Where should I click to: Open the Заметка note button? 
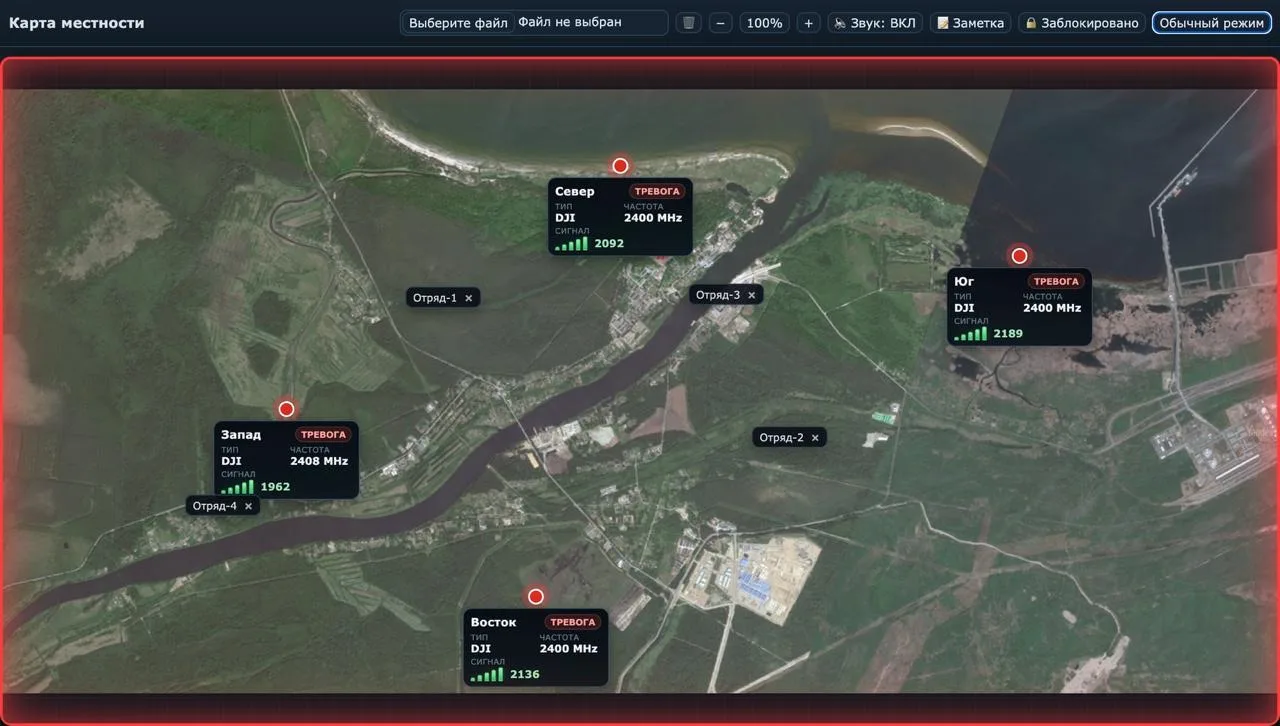(970, 23)
